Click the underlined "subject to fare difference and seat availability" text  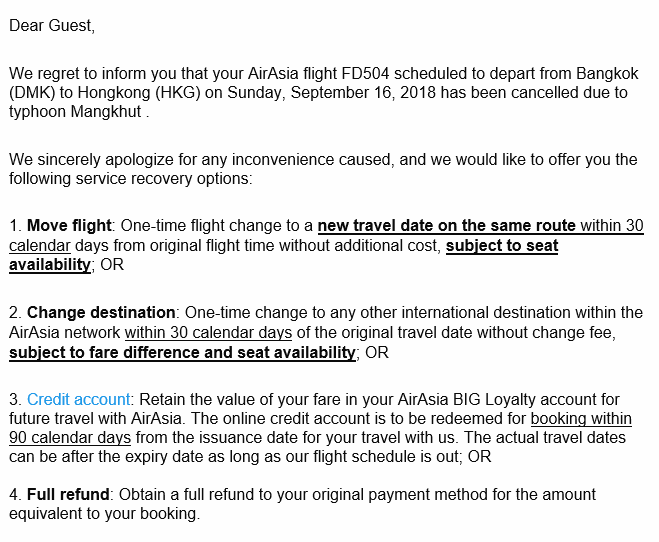(182, 352)
